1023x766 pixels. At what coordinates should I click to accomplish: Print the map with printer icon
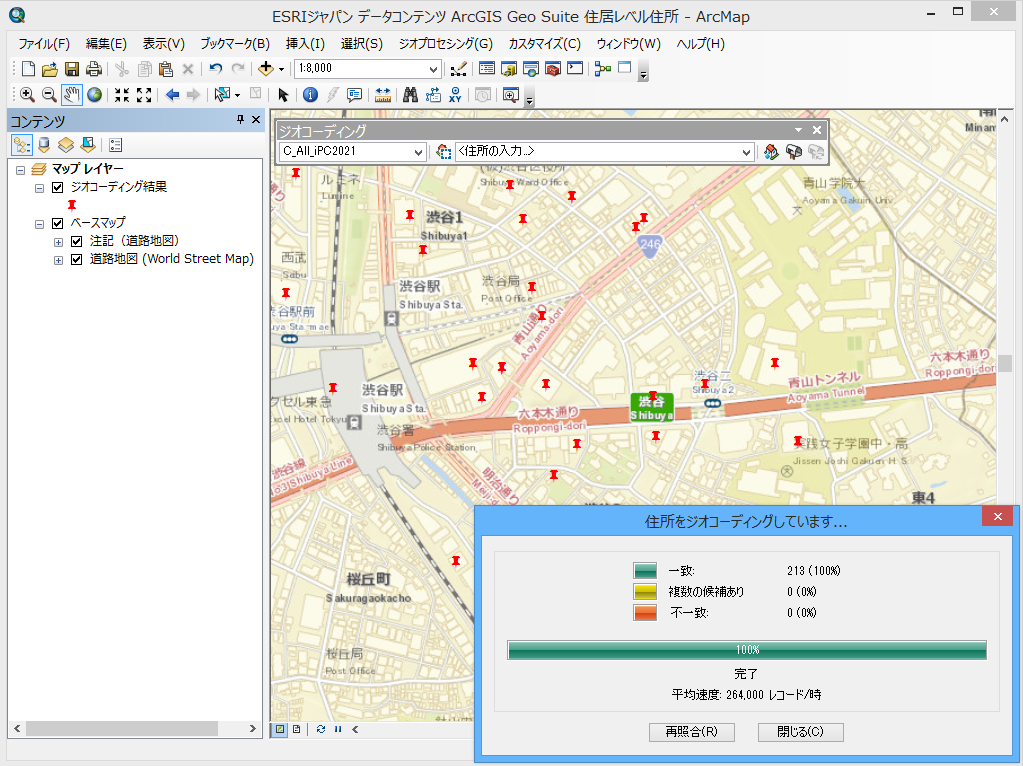pyautogui.click(x=94, y=69)
